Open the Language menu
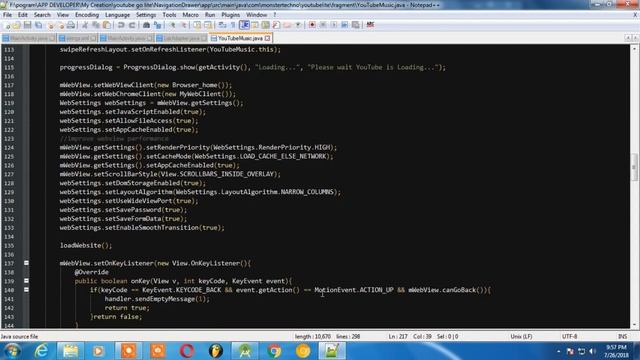 (x=117, y=15)
